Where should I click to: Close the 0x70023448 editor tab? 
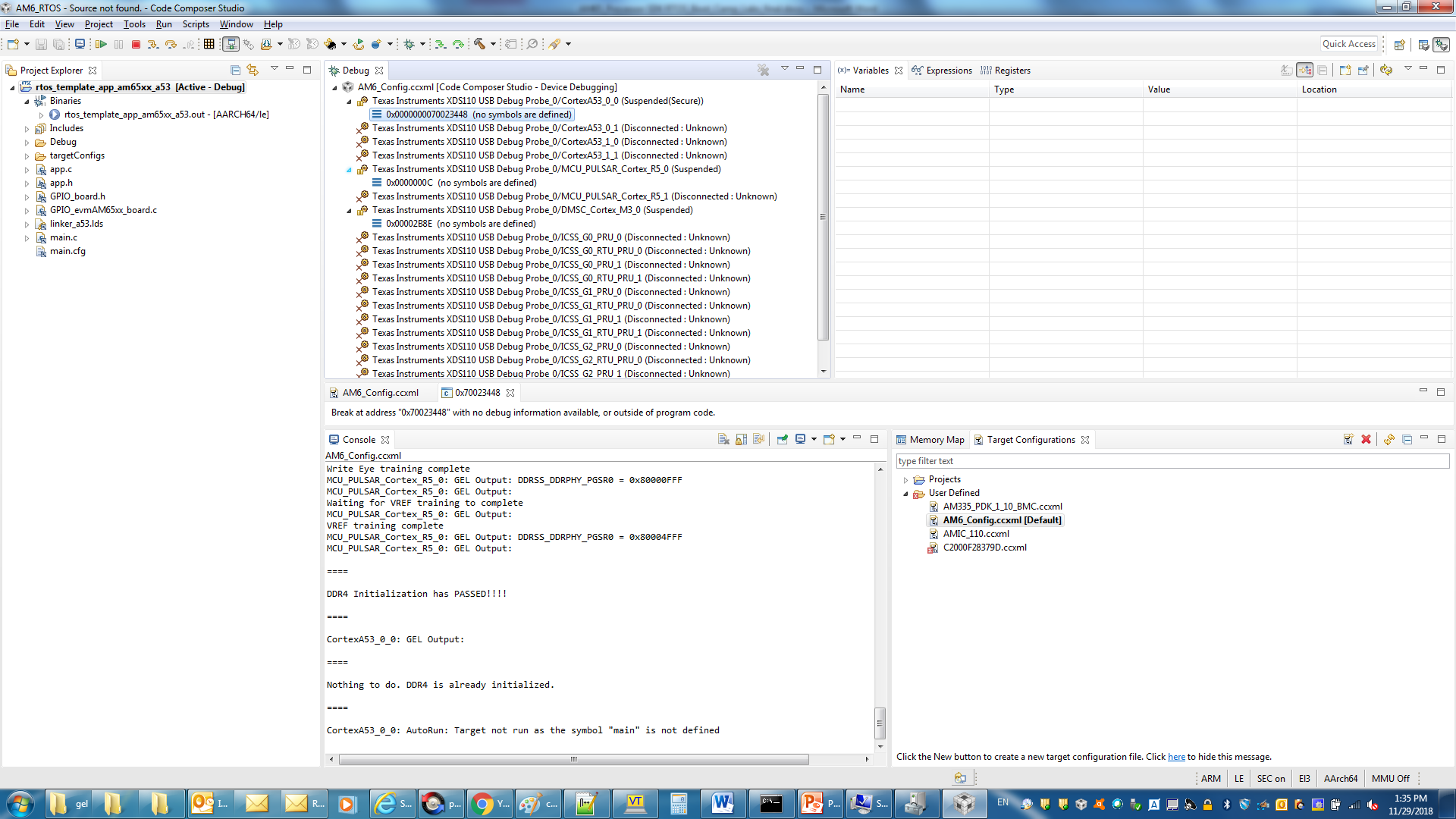coord(510,393)
